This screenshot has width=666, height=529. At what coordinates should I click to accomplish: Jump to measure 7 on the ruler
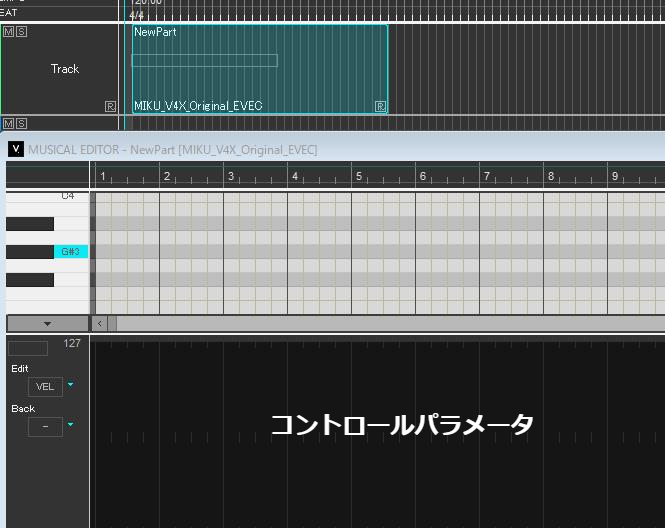[487, 176]
